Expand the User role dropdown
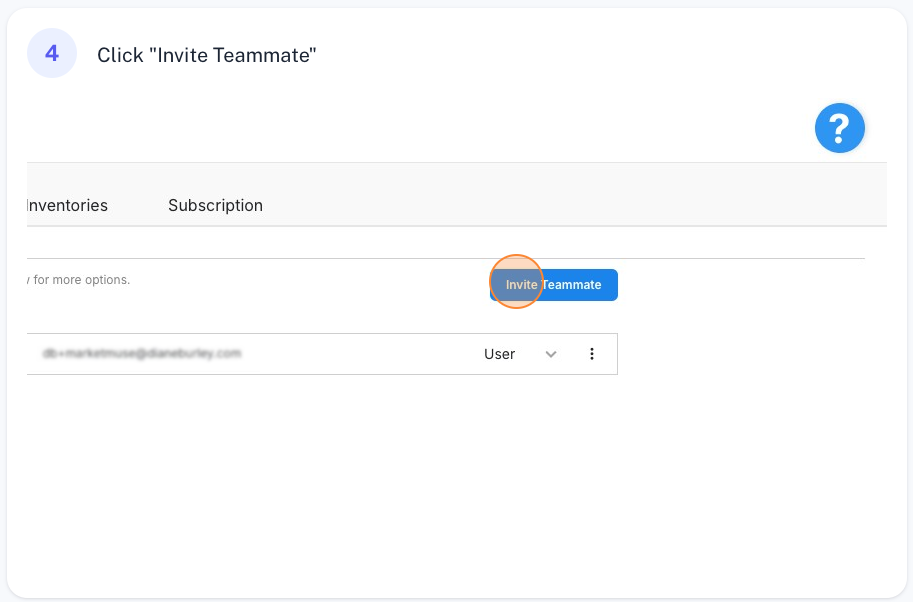 pos(520,354)
